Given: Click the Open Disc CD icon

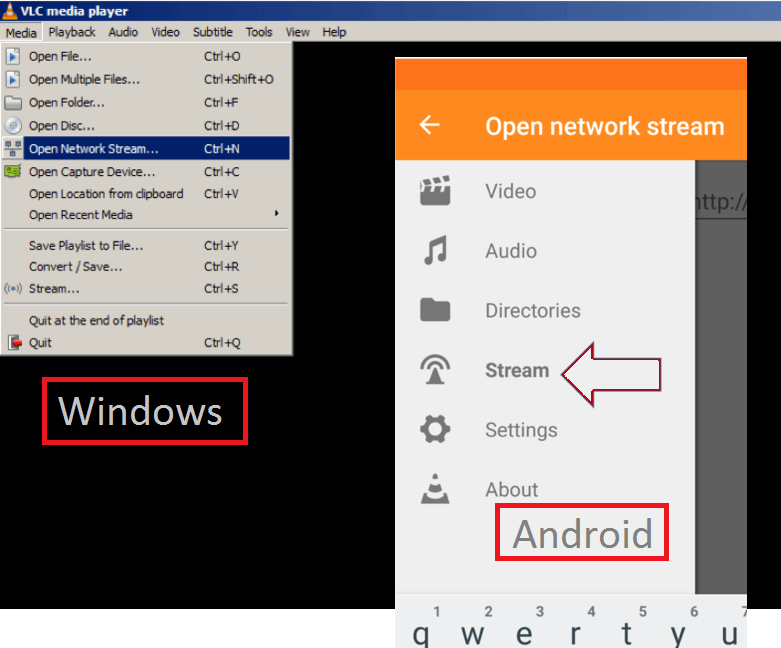Looking at the screenshot, I should tap(13, 126).
